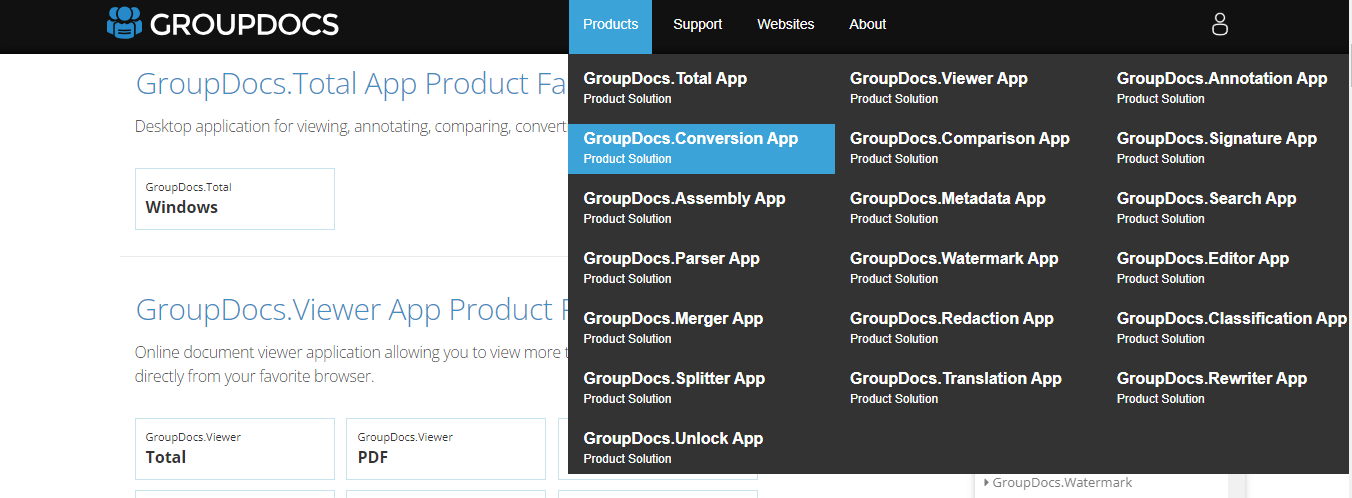This screenshot has width=1352, height=498.
Task: Open GroupDocs.Translation App product
Action: coord(968,389)
